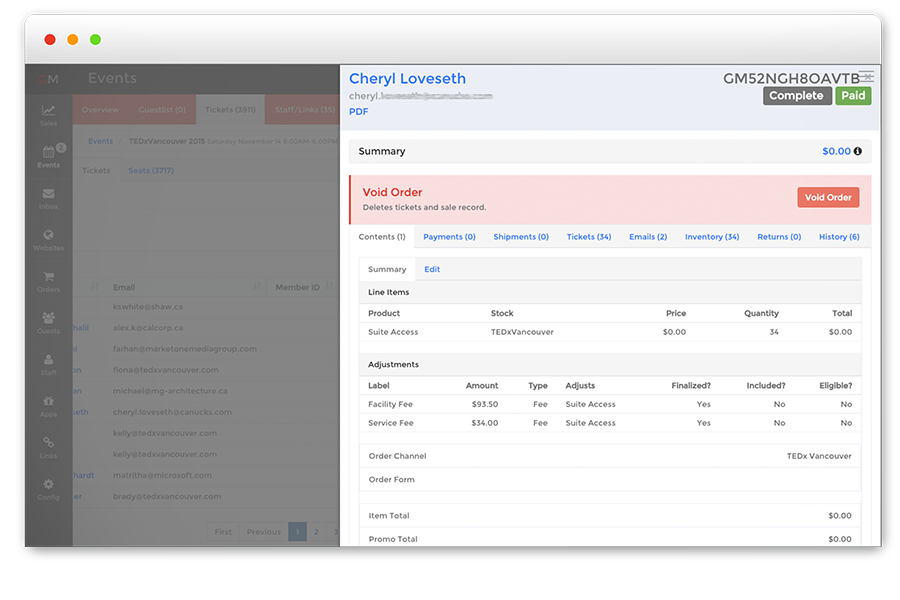Open the Tickets (3911) event tab
900x600 pixels.
229,110
